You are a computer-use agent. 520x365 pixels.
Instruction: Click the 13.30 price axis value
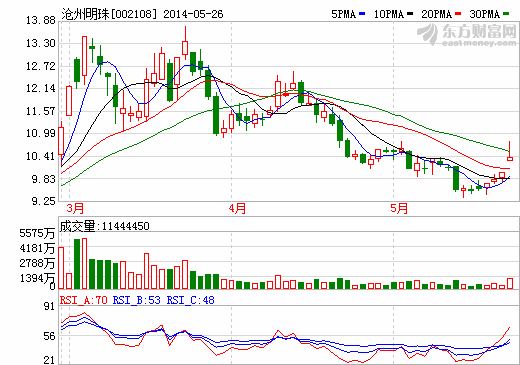[41, 43]
